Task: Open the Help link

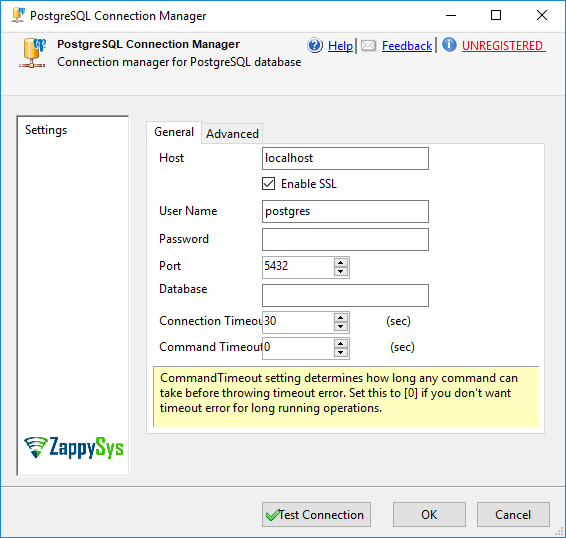Action: [340, 46]
